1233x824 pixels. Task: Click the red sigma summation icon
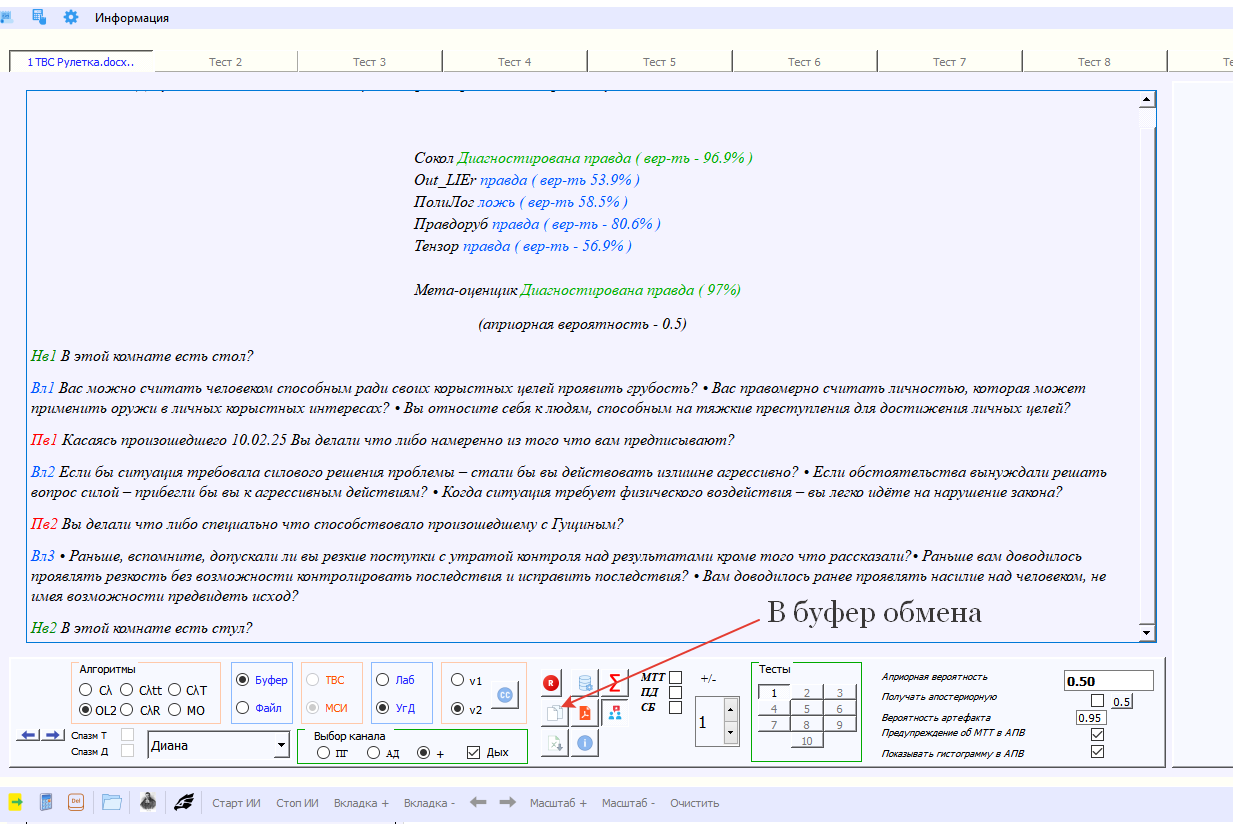[x=615, y=683]
